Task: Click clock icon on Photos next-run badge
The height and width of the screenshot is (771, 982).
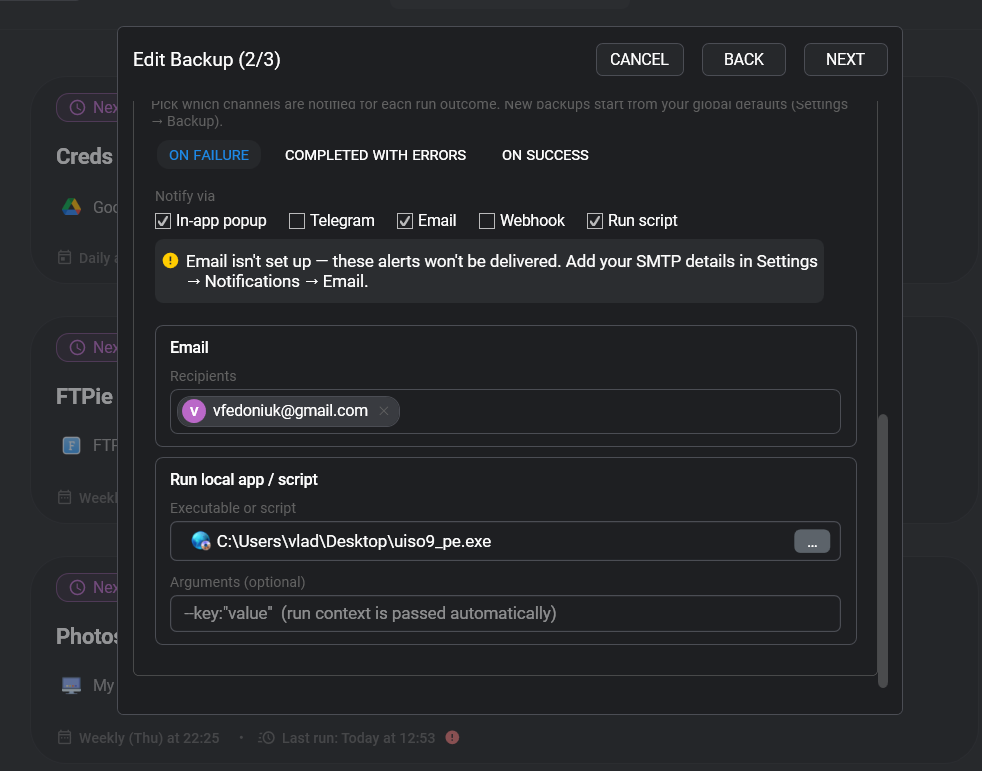Action: tap(77, 587)
